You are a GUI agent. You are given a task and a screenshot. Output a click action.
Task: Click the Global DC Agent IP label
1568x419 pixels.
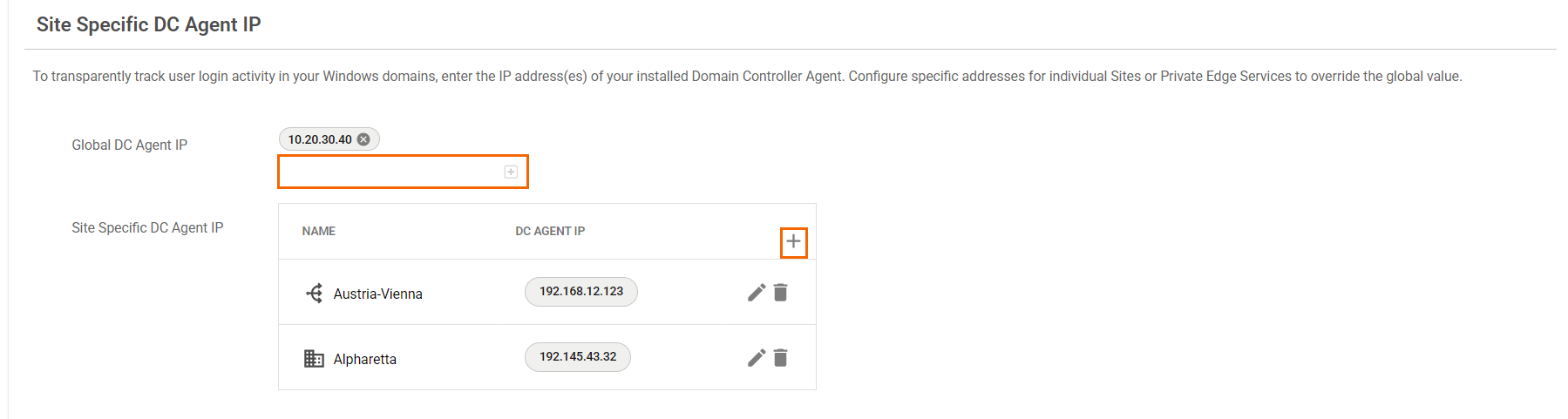(129, 145)
